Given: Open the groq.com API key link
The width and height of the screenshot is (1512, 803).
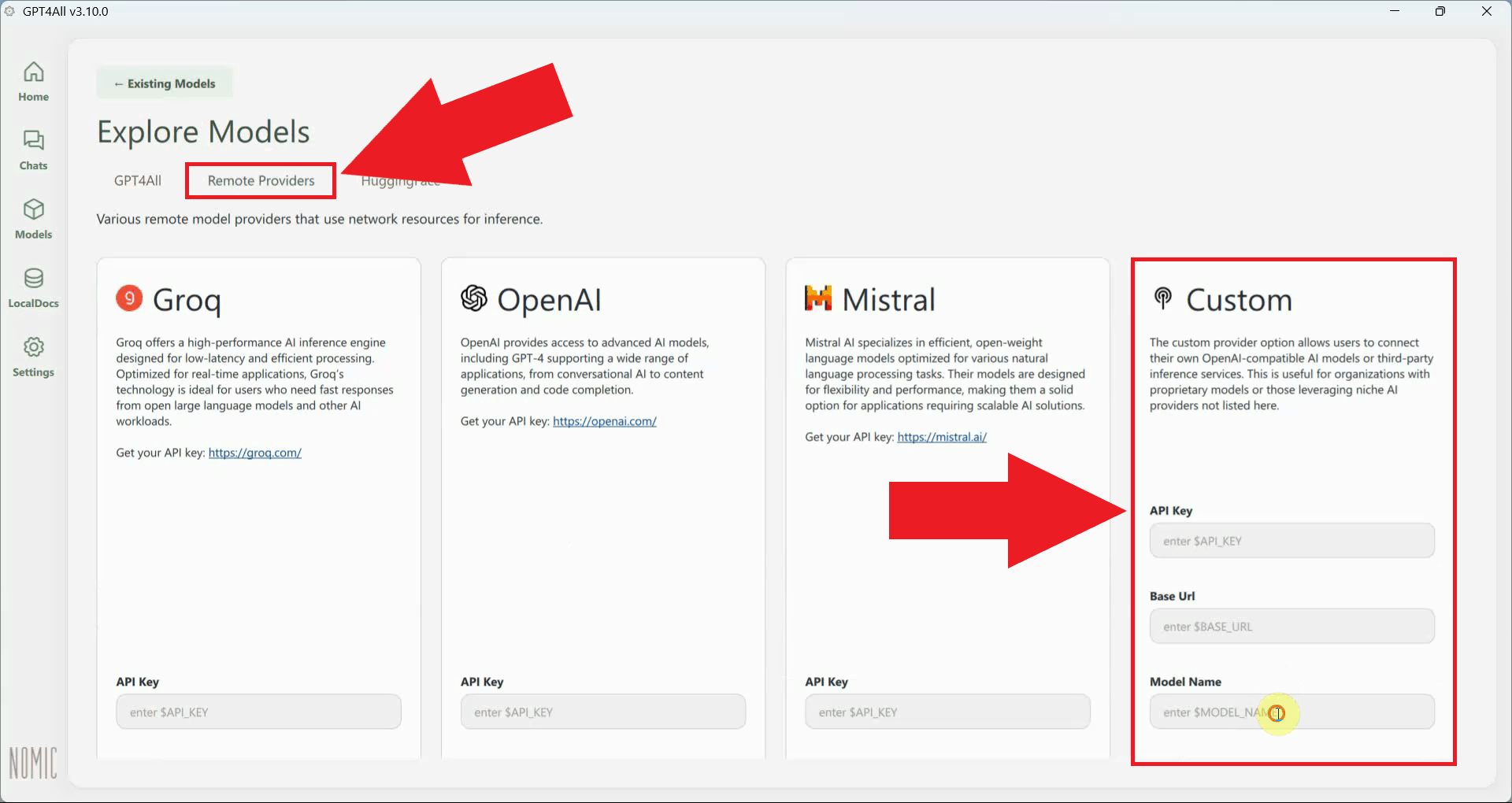Looking at the screenshot, I should click(254, 453).
